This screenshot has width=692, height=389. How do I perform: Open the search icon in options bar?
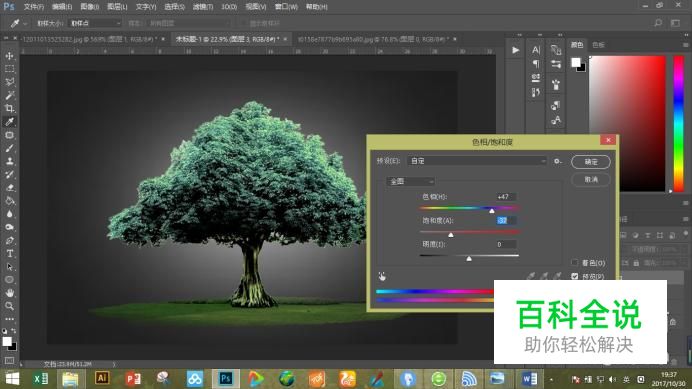click(x=658, y=23)
